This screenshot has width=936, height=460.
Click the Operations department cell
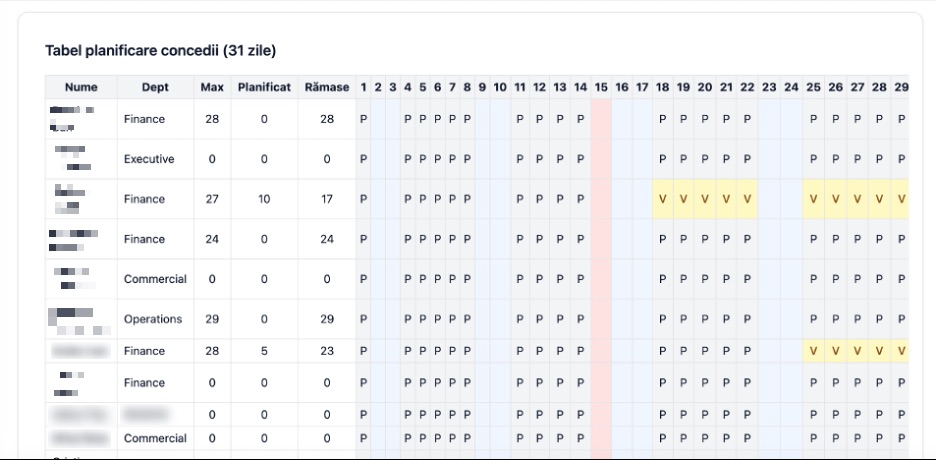(153, 319)
